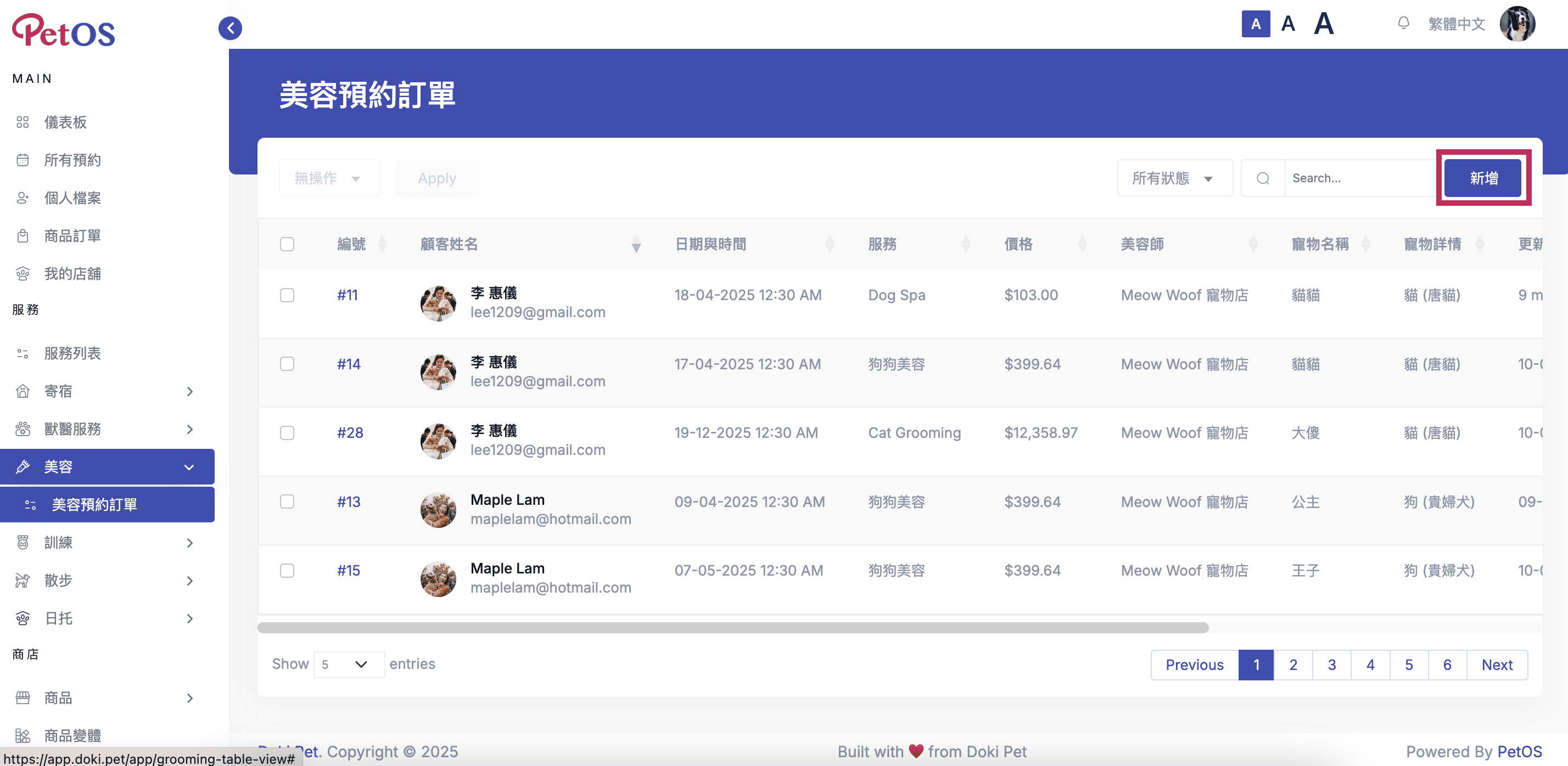The image size is (1568, 766).
Task: Click the 商品訂單 bag icon
Action: [x=23, y=236]
